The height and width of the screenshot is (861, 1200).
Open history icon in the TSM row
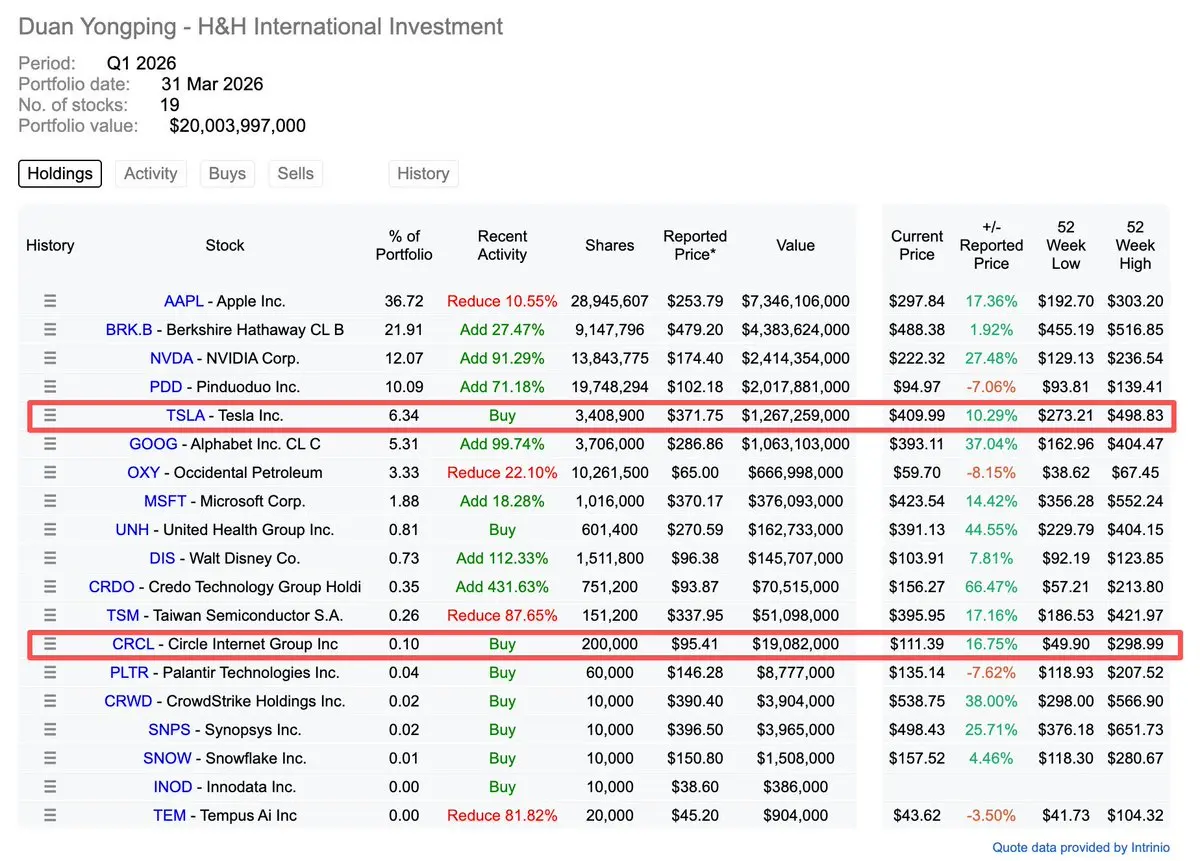click(x=50, y=615)
